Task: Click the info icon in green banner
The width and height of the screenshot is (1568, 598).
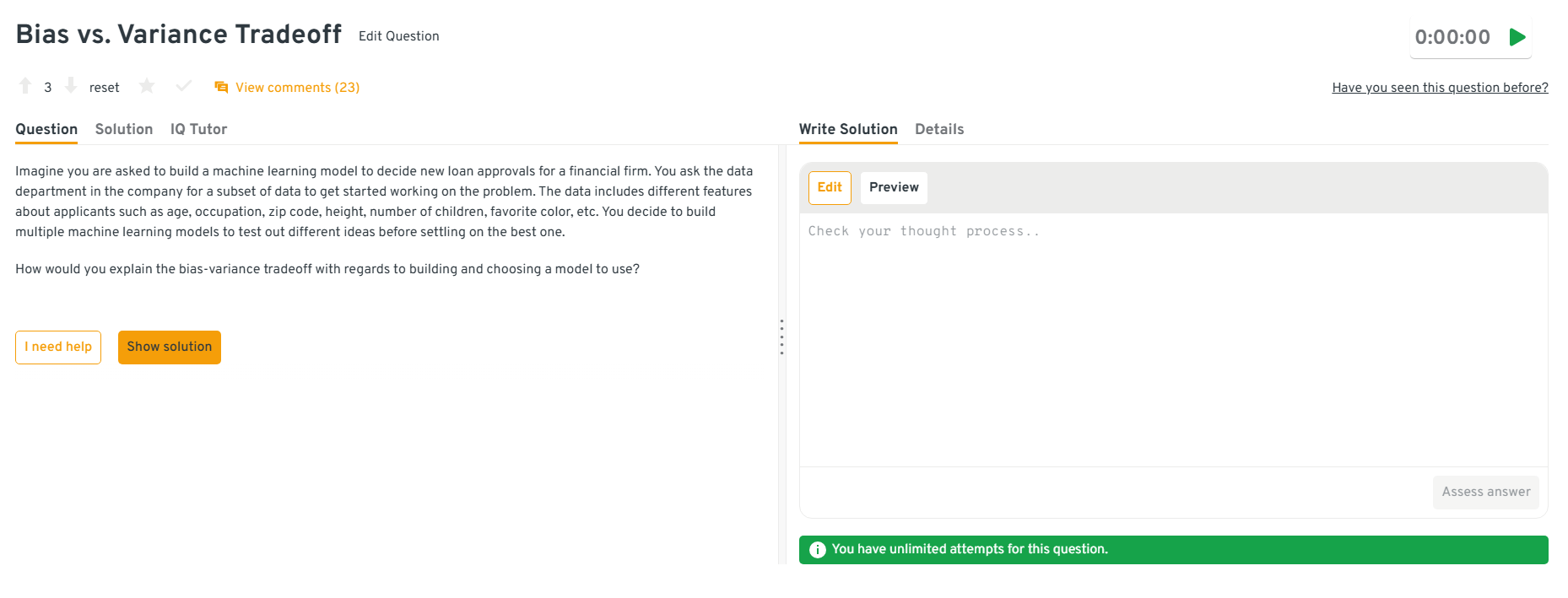Action: (x=817, y=550)
